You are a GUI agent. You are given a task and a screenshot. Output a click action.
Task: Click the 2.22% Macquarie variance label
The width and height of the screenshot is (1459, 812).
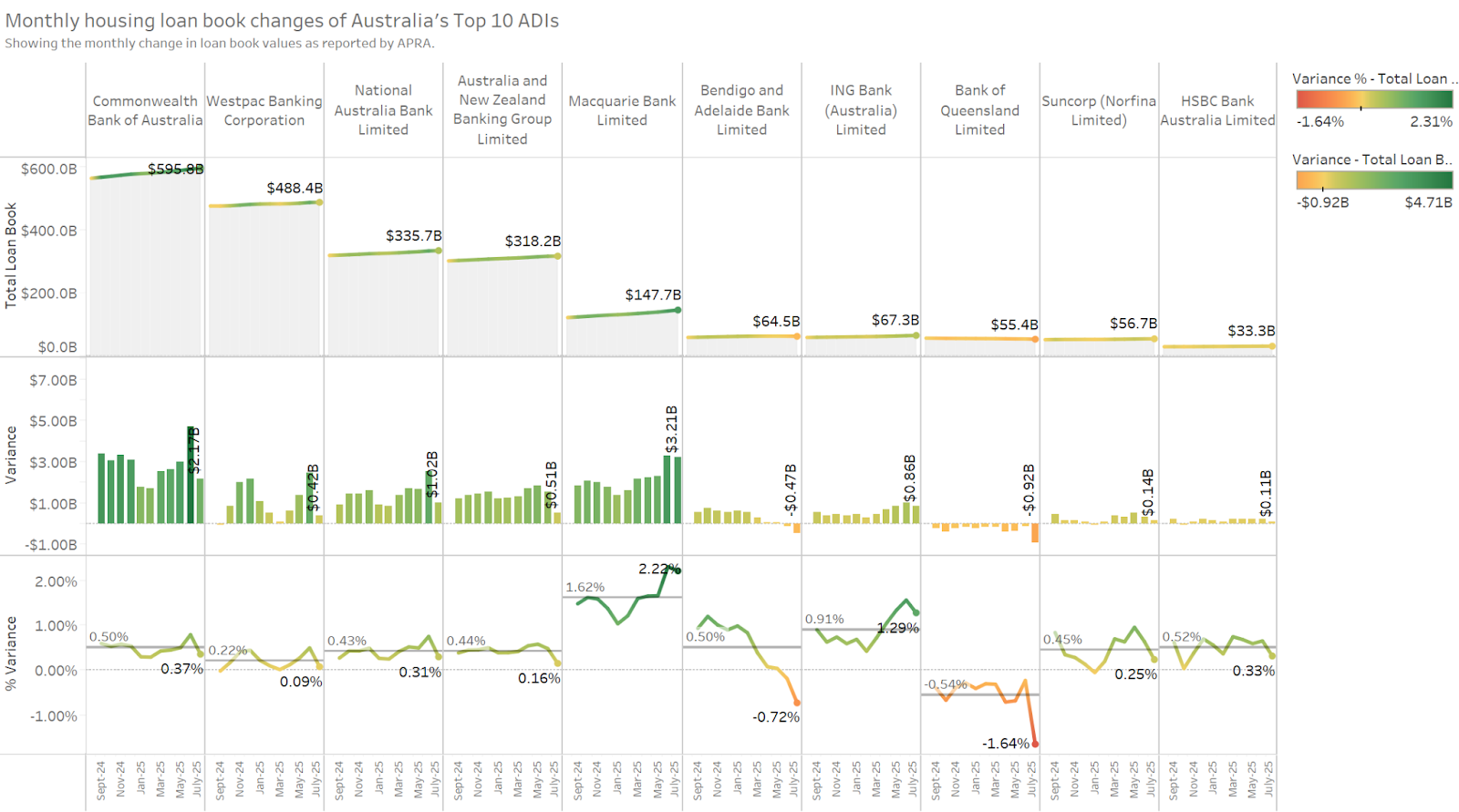(657, 569)
